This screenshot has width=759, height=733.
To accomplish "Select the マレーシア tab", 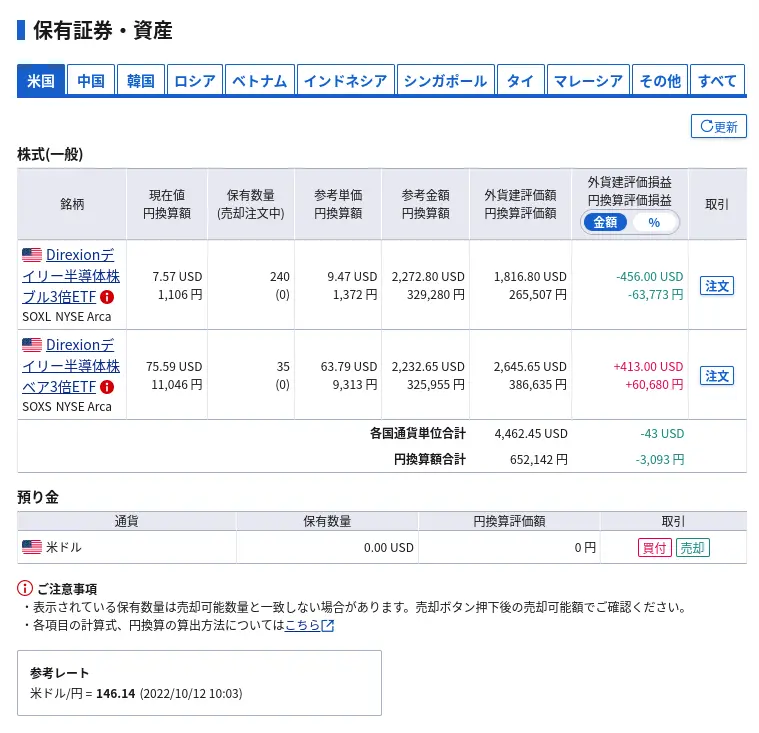I will (588, 80).
